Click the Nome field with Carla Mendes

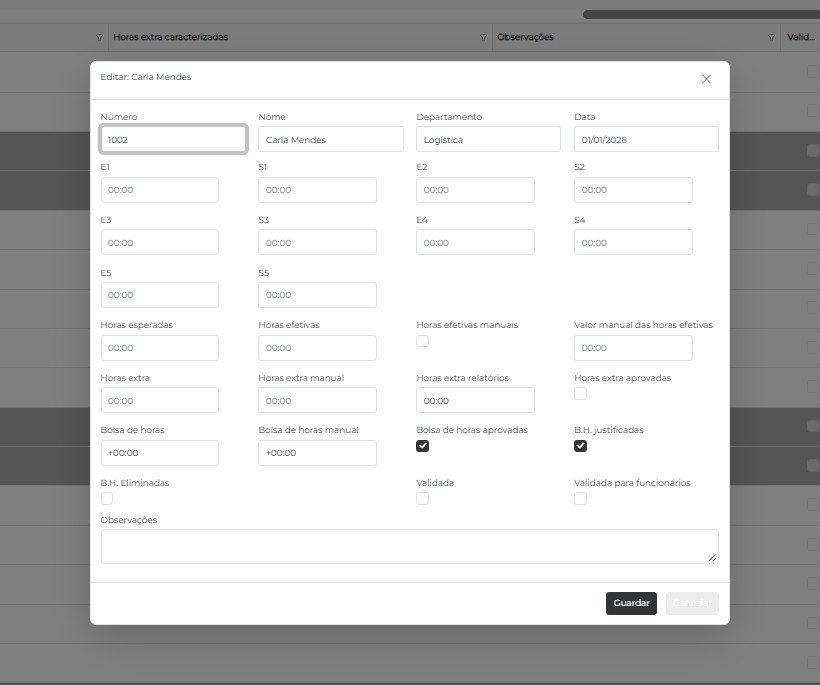[x=331, y=139]
